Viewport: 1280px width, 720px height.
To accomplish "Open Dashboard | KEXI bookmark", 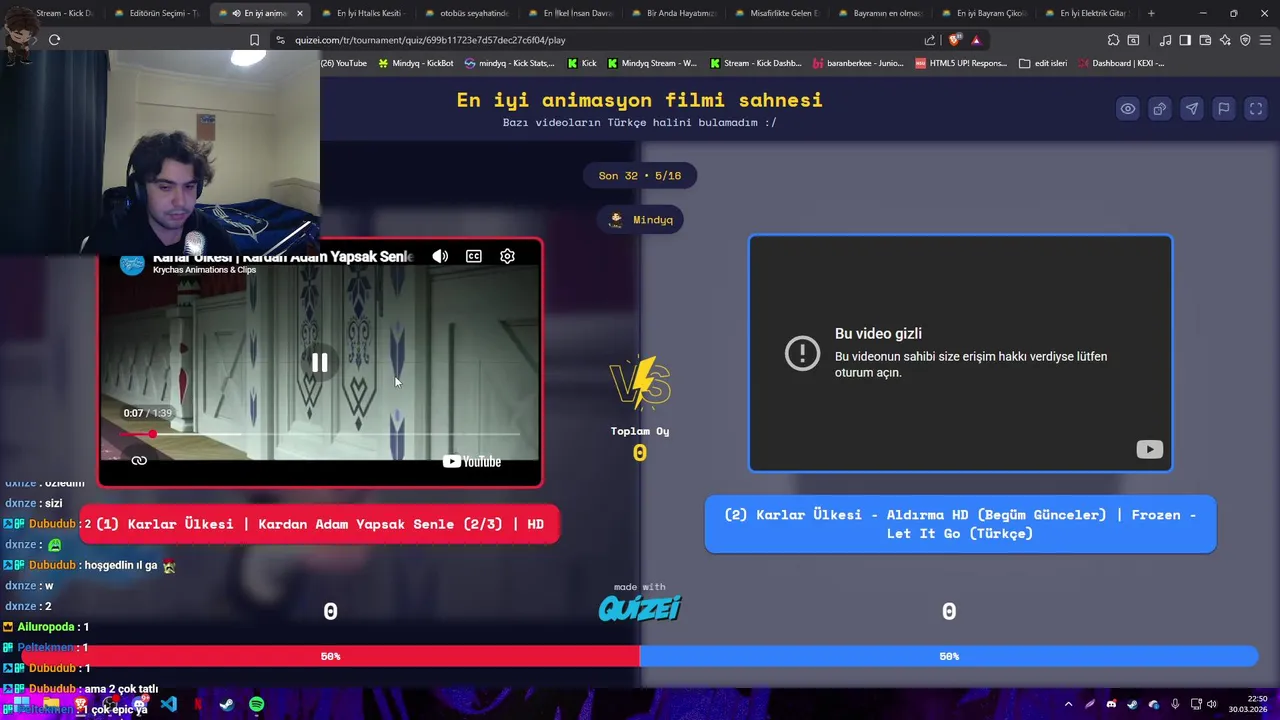I will (1120, 63).
